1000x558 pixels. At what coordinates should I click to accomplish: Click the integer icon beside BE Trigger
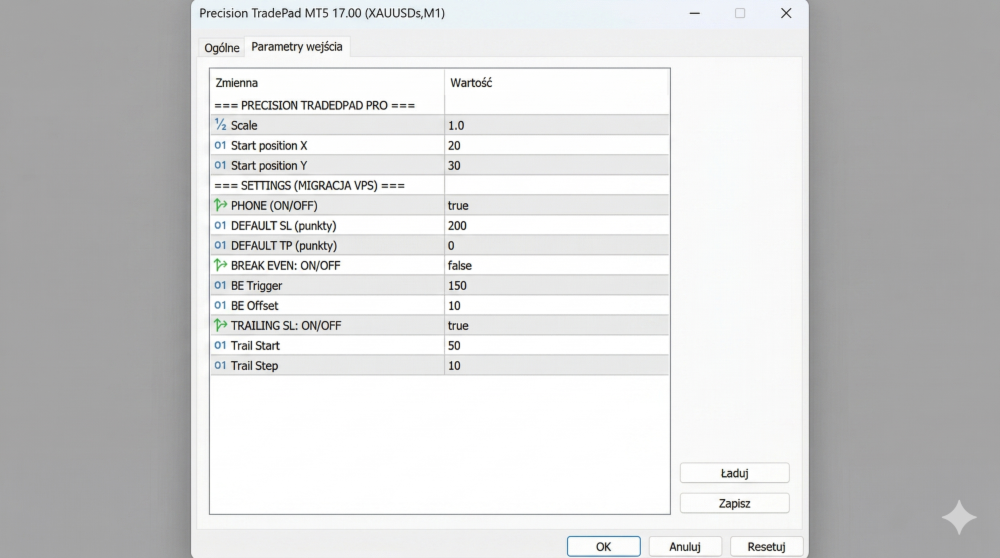pos(220,285)
